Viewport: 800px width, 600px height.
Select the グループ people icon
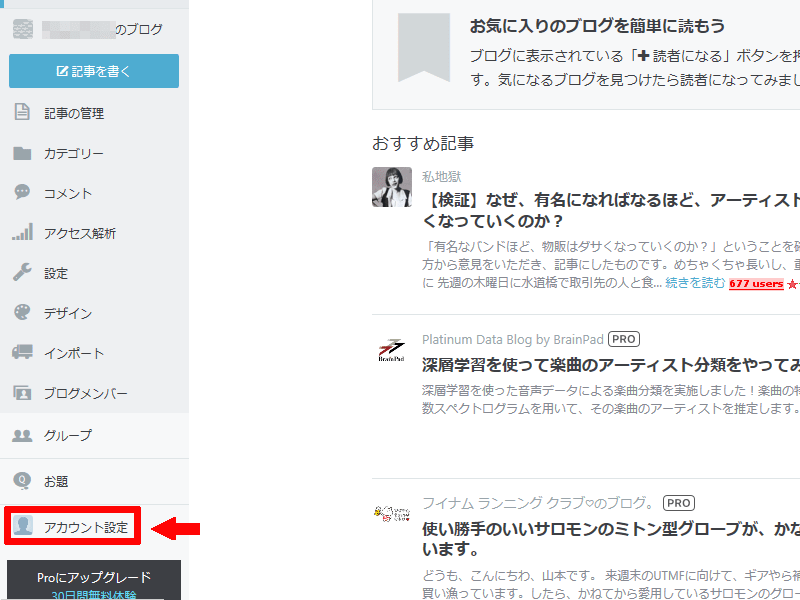22,435
